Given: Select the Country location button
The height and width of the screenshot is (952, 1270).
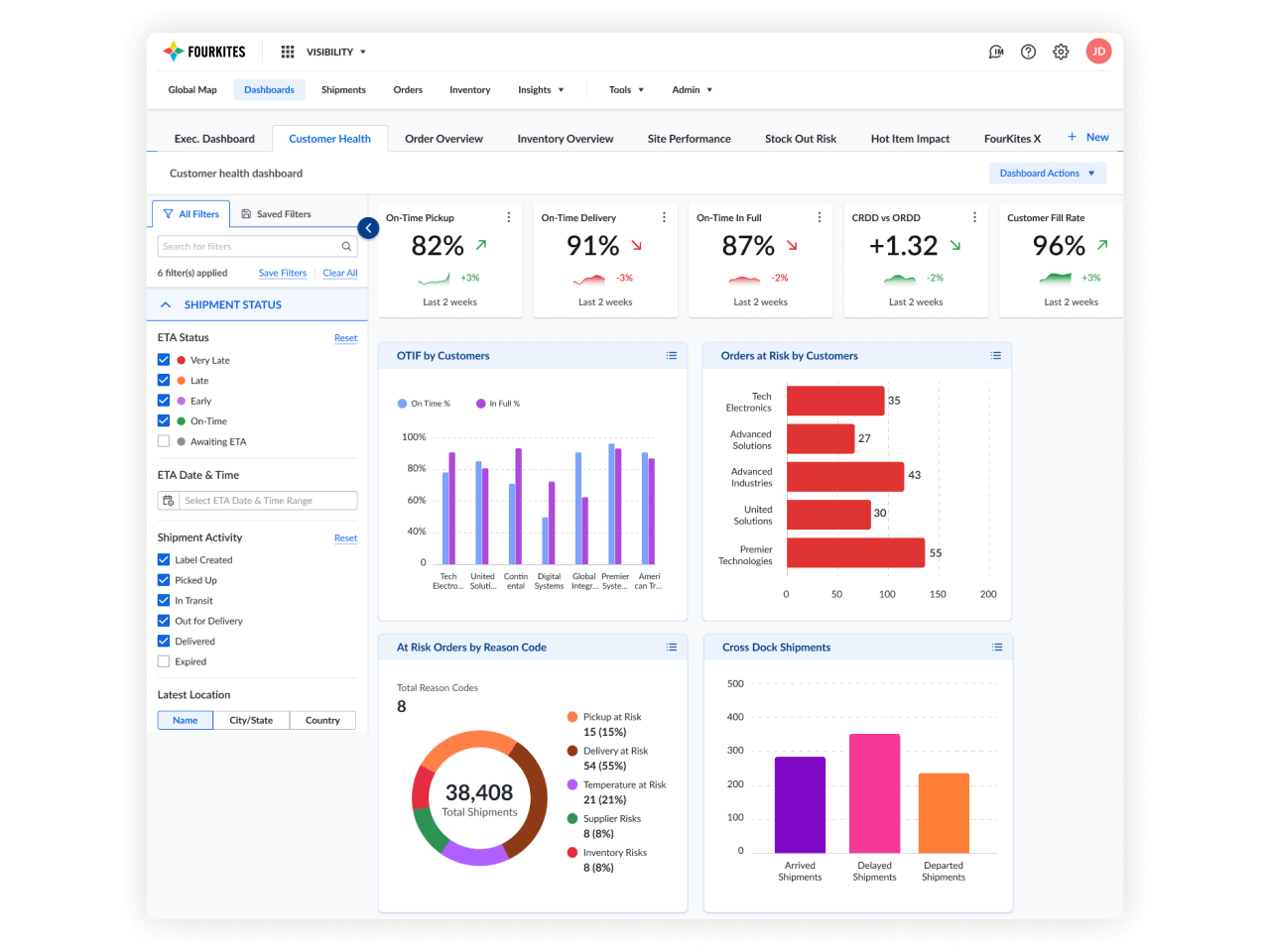Looking at the screenshot, I should coord(322,720).
